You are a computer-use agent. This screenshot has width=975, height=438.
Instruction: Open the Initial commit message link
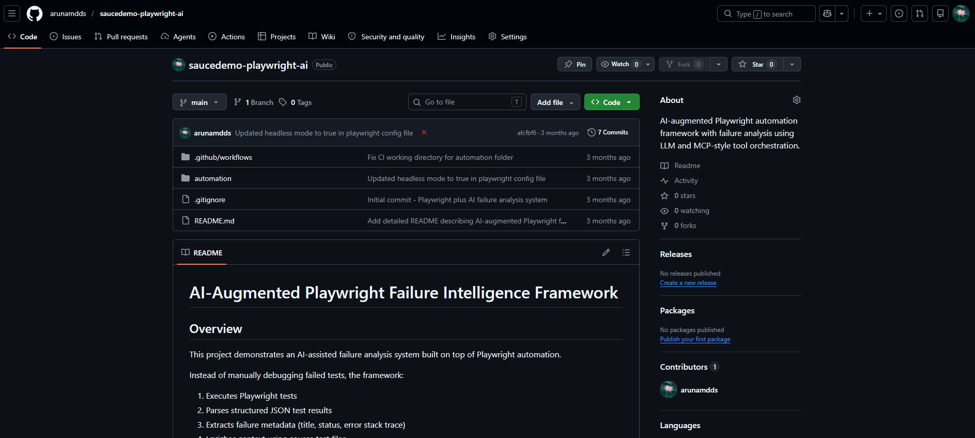pyautogui.click(x=457, y=200)
